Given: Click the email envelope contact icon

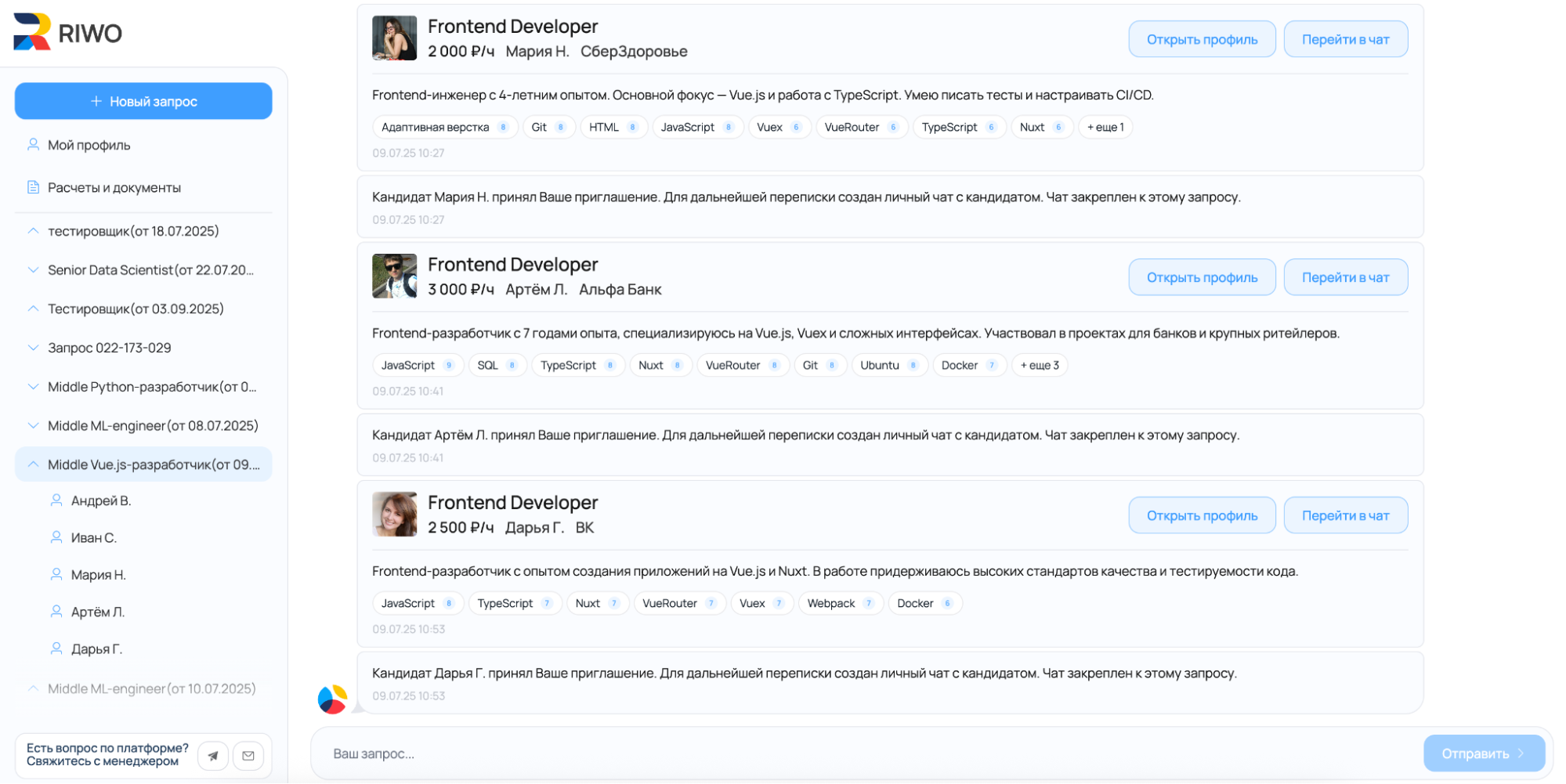Looking at the screenshot, I should coord(248,756).
